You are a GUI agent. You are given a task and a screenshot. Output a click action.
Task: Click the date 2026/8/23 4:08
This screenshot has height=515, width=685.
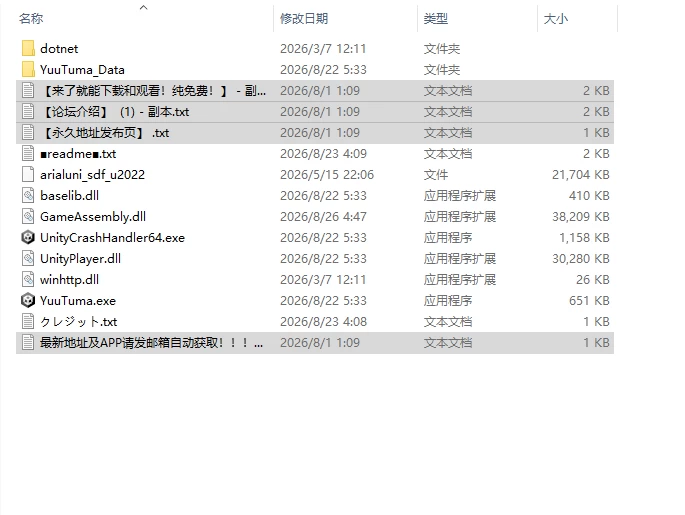[323, 321]
